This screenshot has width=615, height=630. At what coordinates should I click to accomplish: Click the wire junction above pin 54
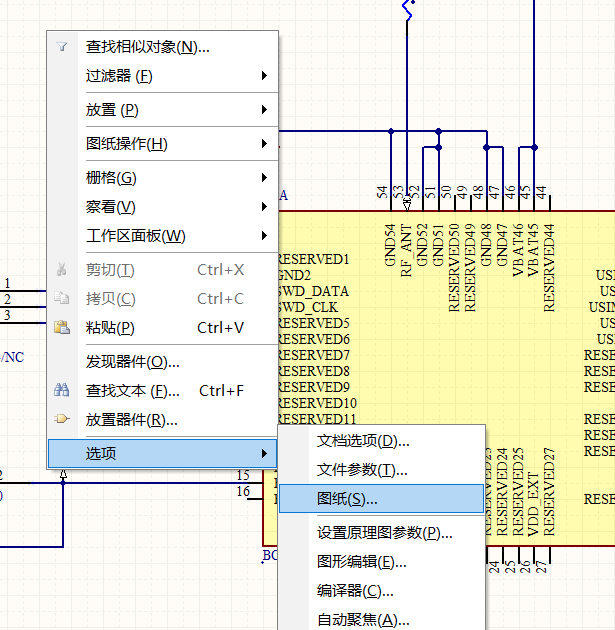click(391, 131)
